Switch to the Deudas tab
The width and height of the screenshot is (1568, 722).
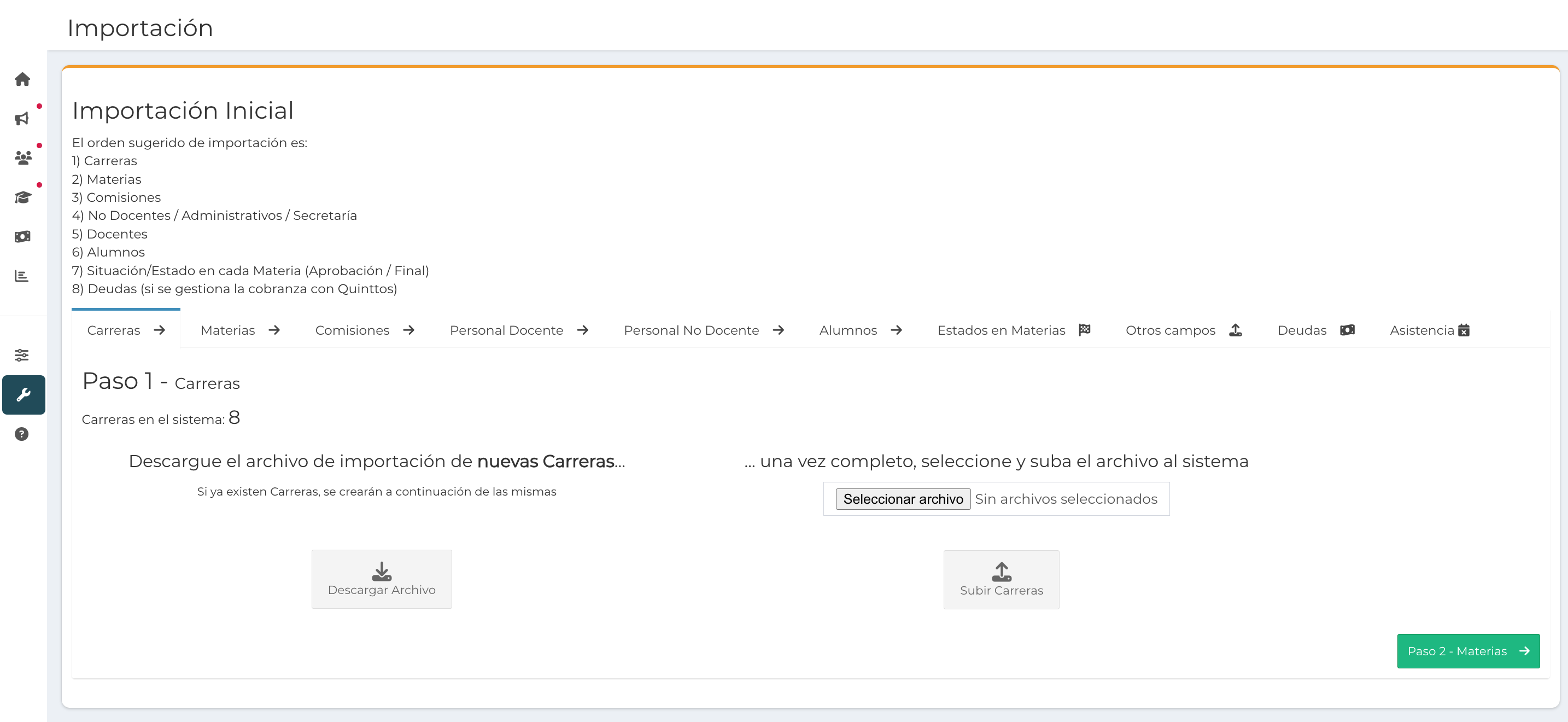click(x=1315, y=330)
